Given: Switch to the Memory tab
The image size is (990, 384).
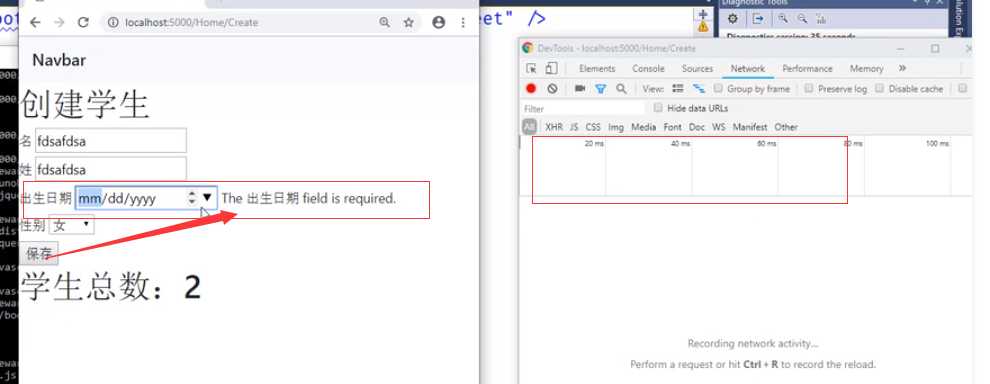Looking at the screenshot, I should pos(866,69).
